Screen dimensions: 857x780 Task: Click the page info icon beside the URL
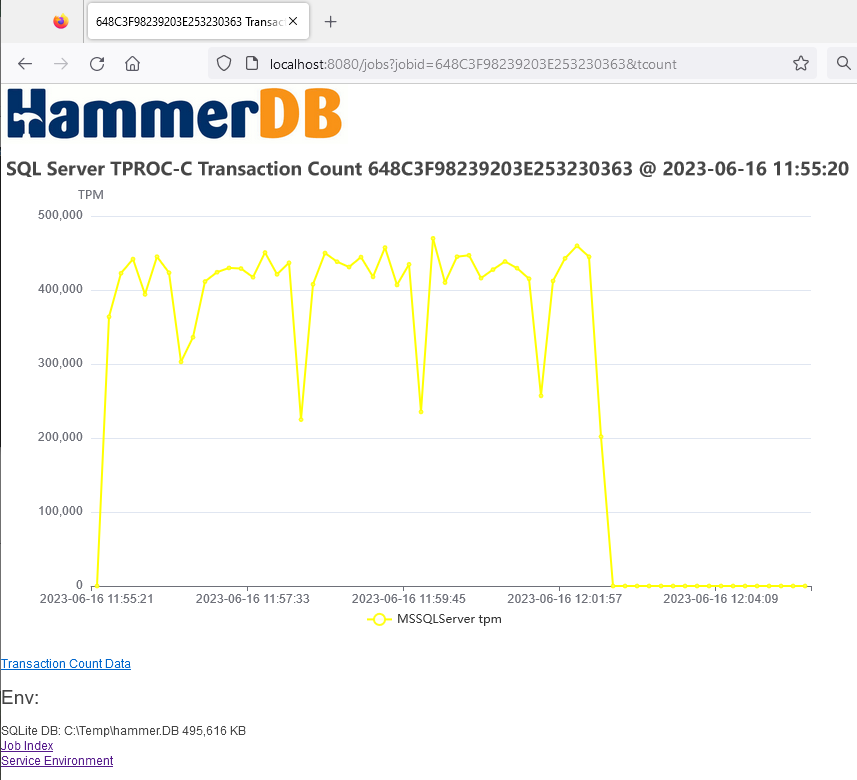(251, 64)
